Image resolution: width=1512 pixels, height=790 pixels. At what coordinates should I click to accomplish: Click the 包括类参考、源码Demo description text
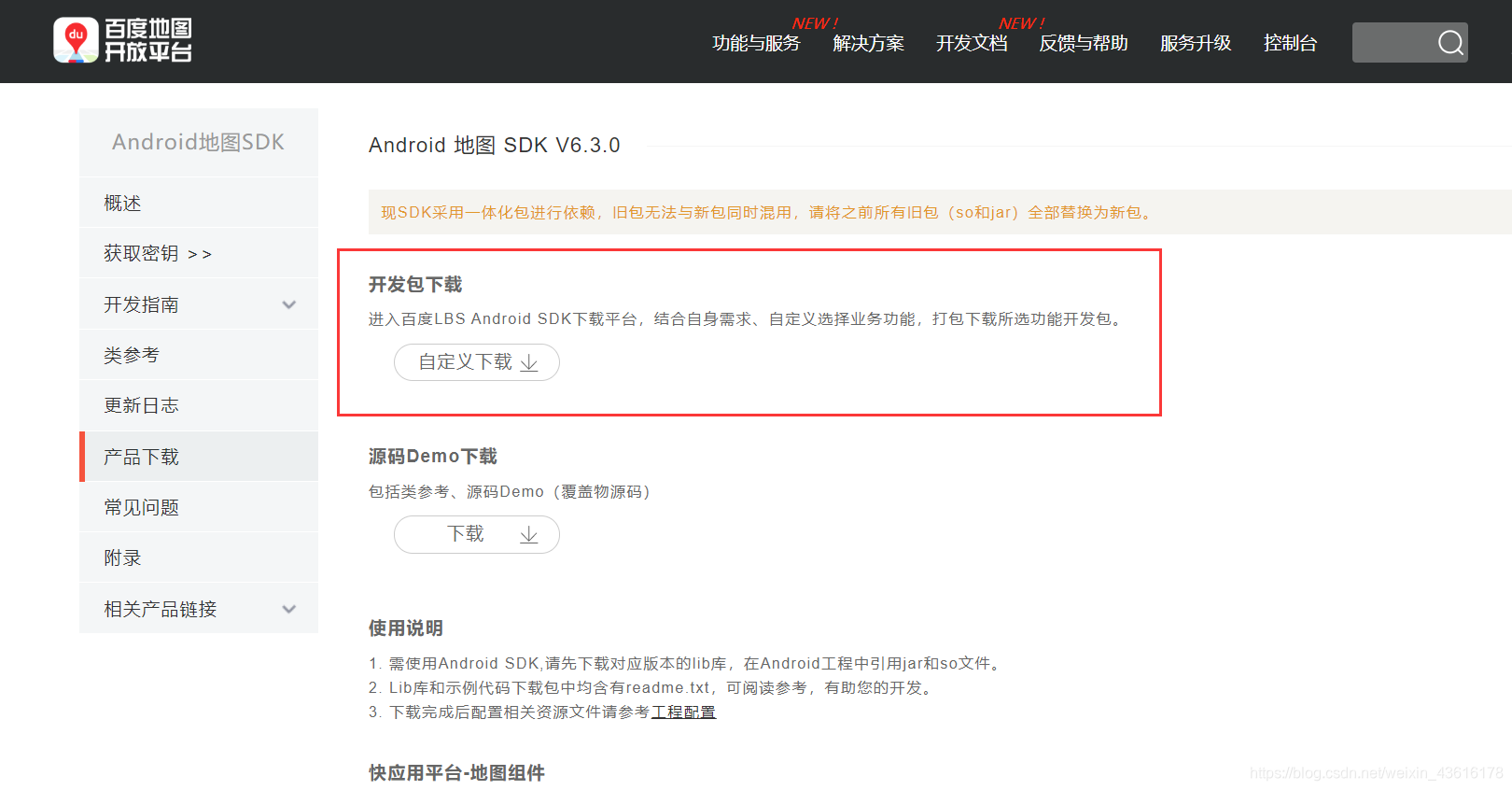(510, 491)
